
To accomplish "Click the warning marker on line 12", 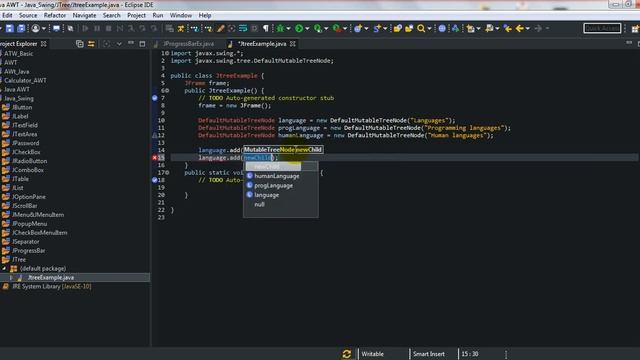I will click(x=155, y=135).
